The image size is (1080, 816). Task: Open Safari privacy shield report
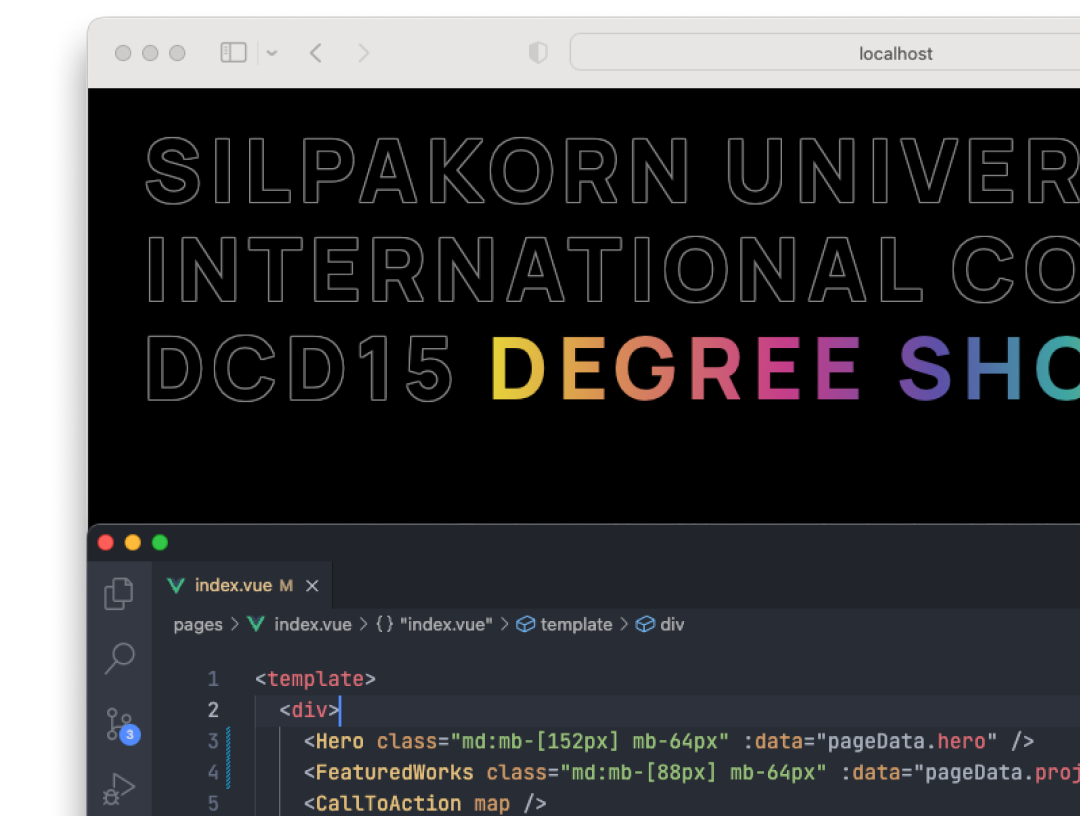pos(538,52)
